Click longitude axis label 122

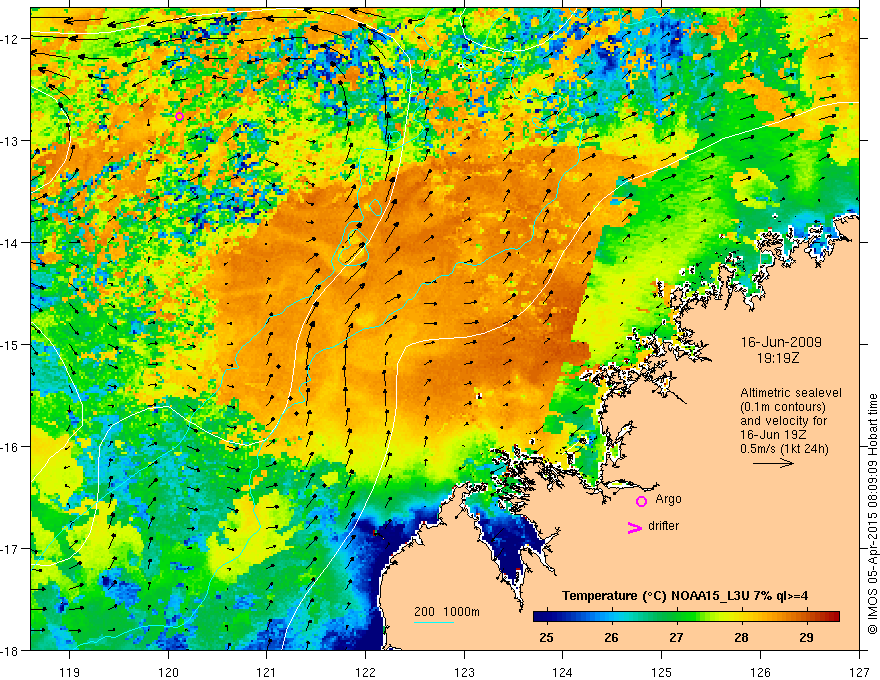click(365, 672)
